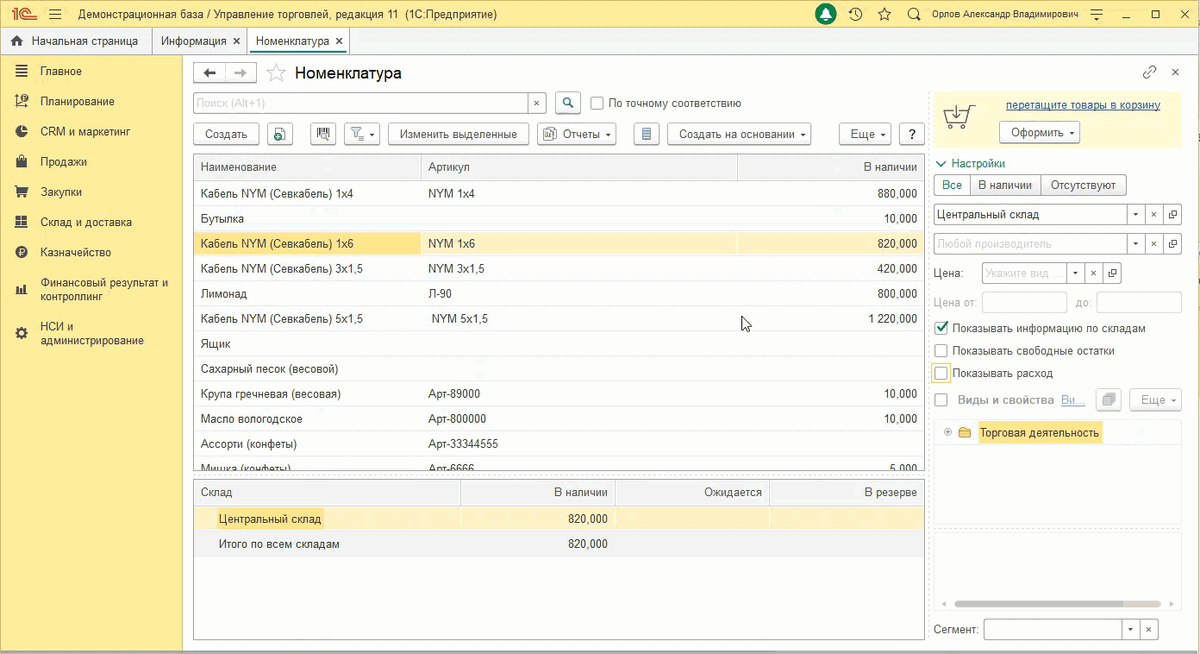1200x654 pixels.
Task: Expand Торговая деятельность tree node
Action: (x=947, y=432)
